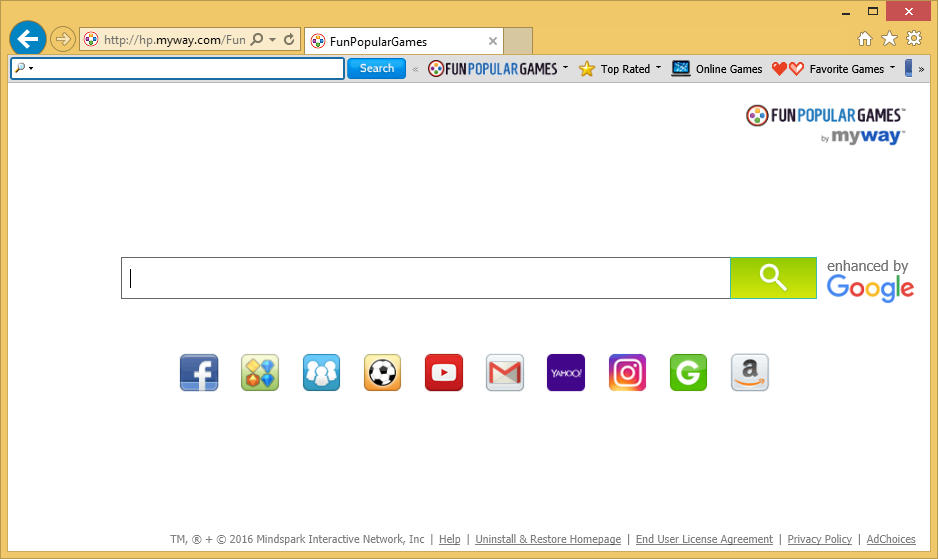Open the Help link in footer
This screenshot has width=939, height=559.
[x=450, y=539]
